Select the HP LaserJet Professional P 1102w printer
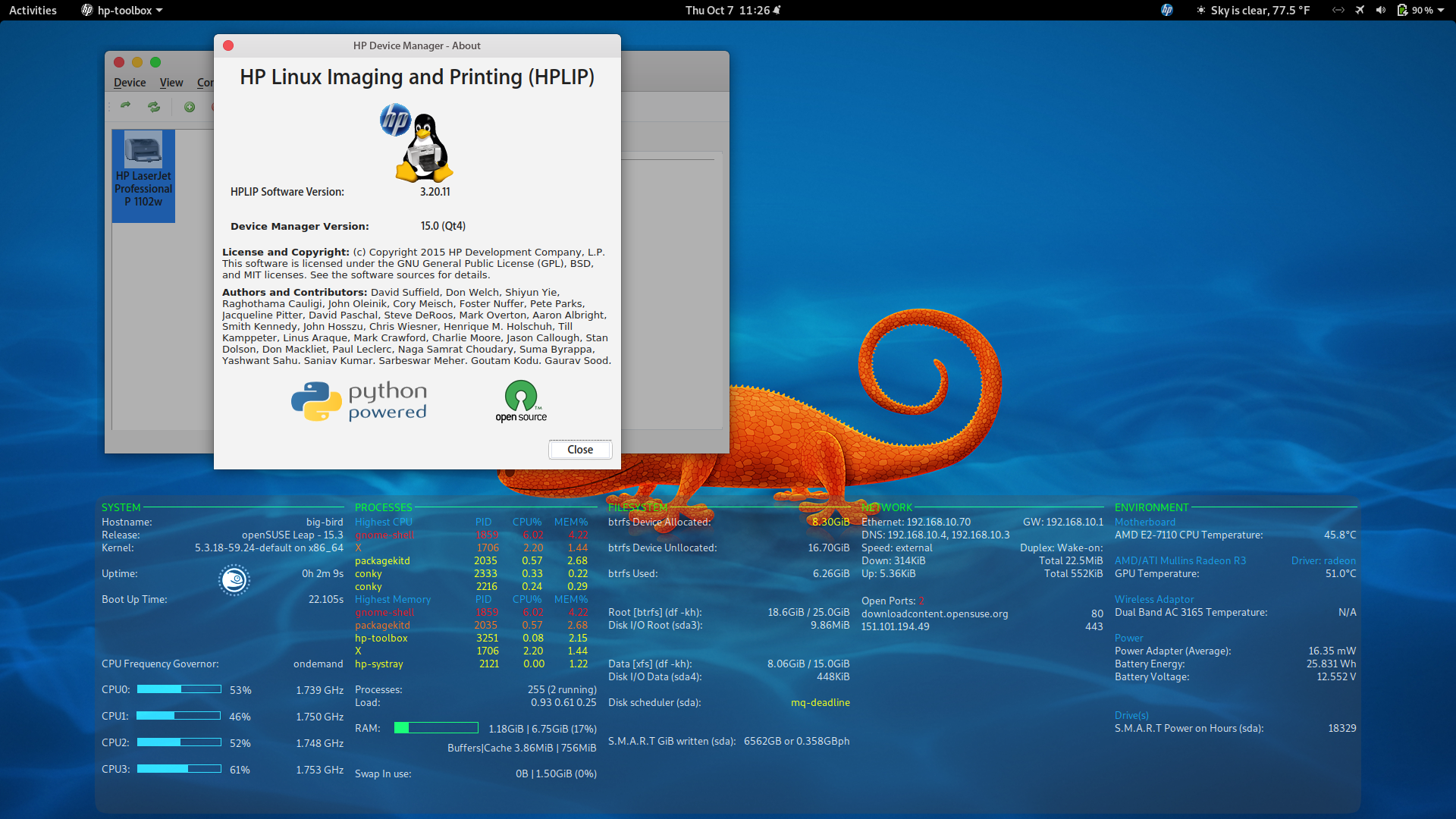 point(143,176)
